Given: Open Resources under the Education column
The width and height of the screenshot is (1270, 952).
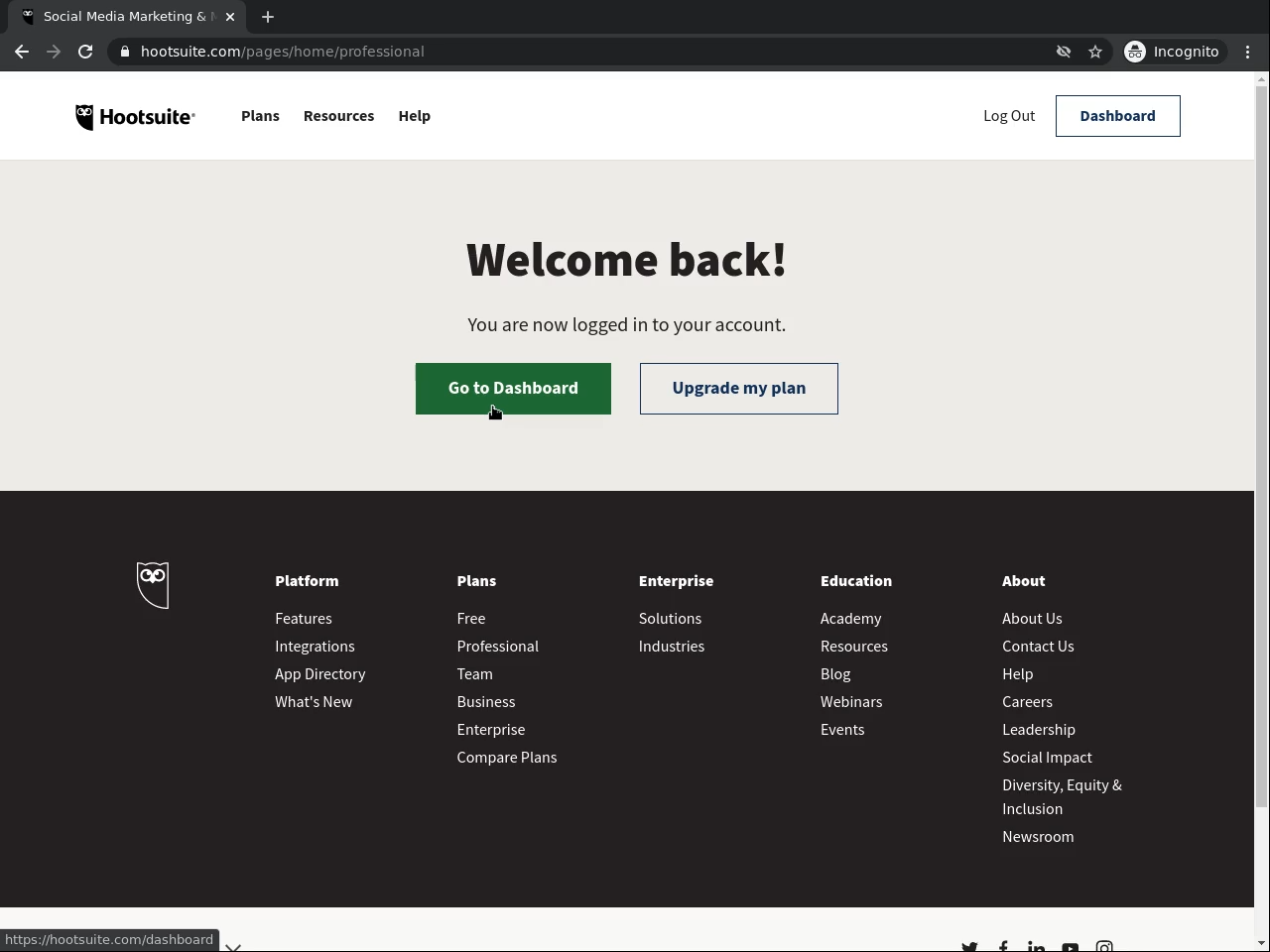Looking at the screenshot, I should point(854,646).
